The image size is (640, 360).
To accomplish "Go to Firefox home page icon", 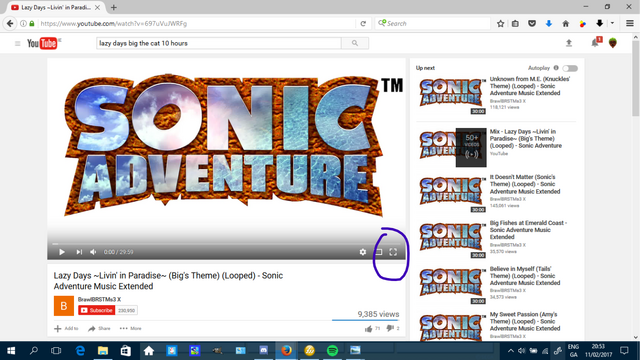I will pos(566,24).
